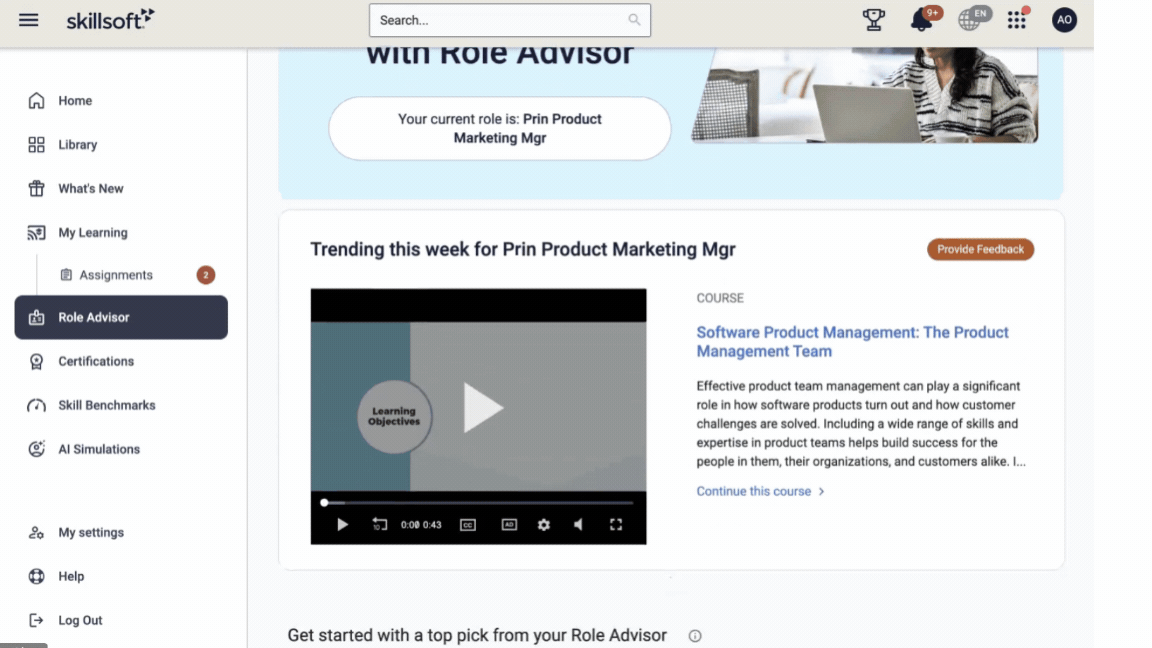The image size is (1152, 648).
Task: Open the notifications bell
Action: pos(923,19)
